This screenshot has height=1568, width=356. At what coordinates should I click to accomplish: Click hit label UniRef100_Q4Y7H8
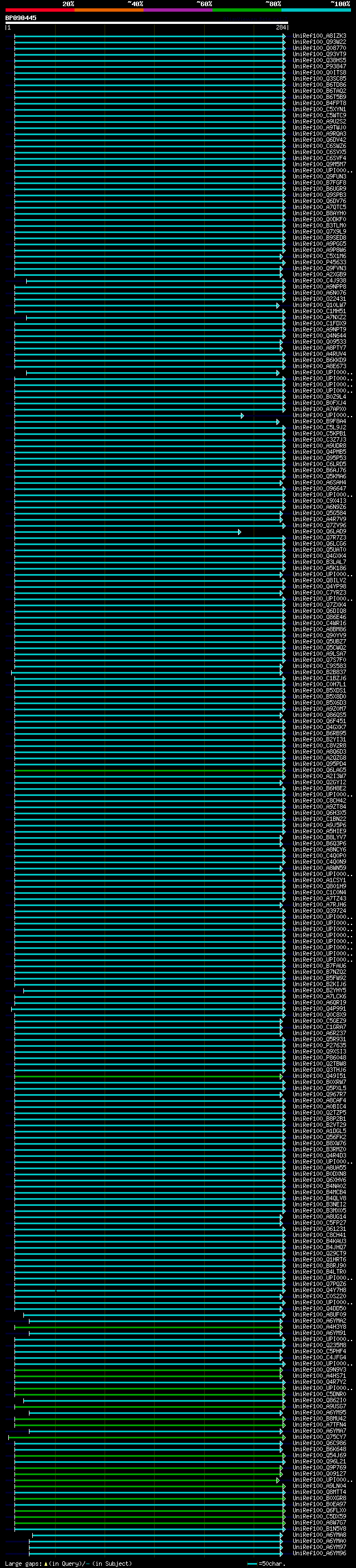tap(319, 1290)
